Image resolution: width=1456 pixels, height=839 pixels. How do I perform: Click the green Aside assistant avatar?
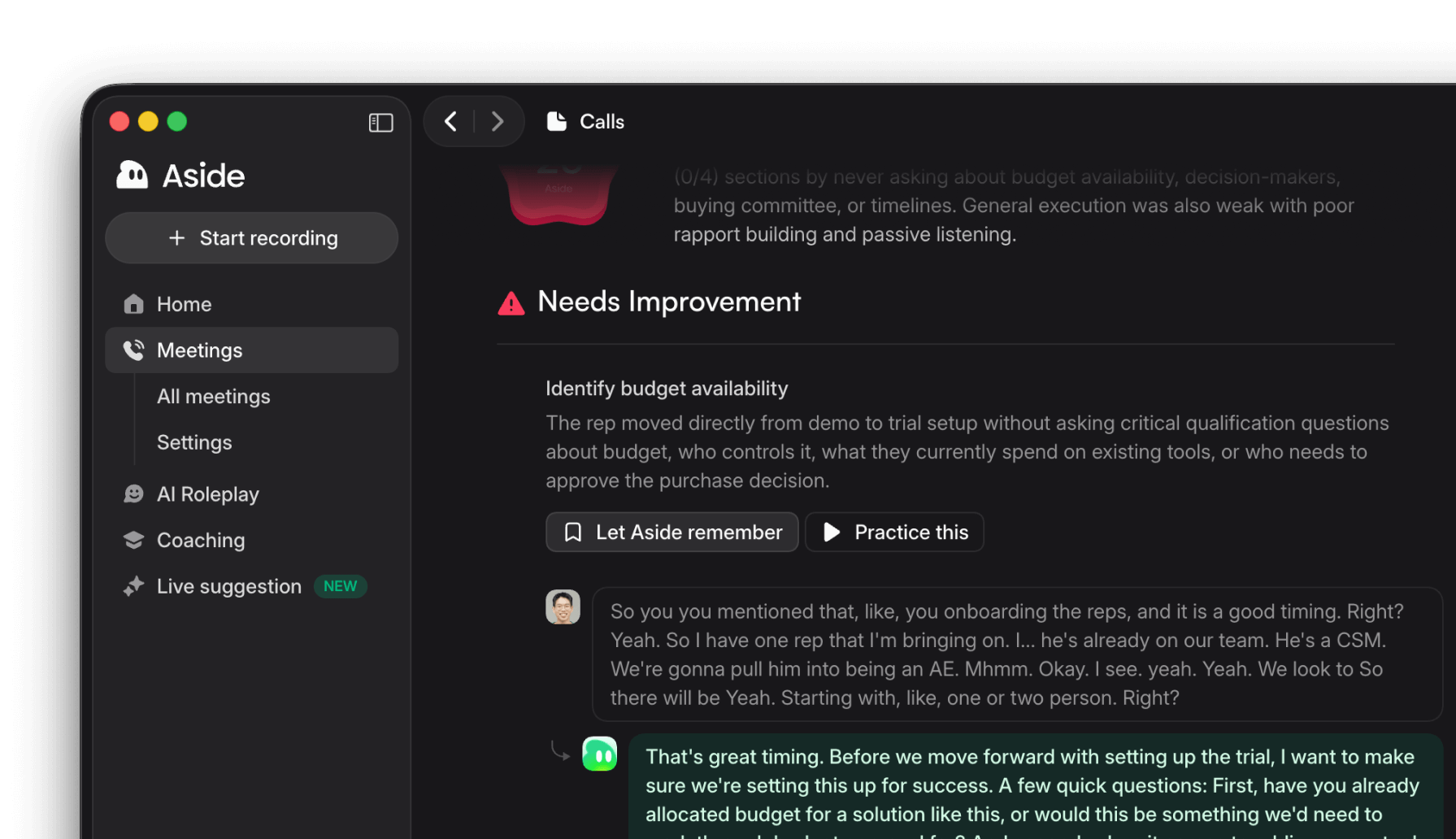(599, 754)
